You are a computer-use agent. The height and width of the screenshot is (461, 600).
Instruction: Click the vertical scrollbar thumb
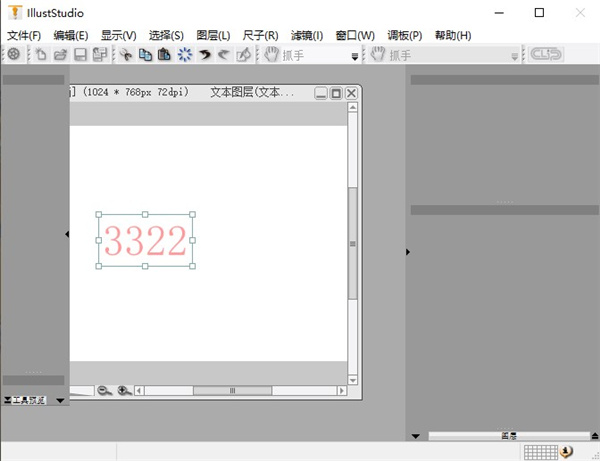pyautogui.click(x=352, y=243)
